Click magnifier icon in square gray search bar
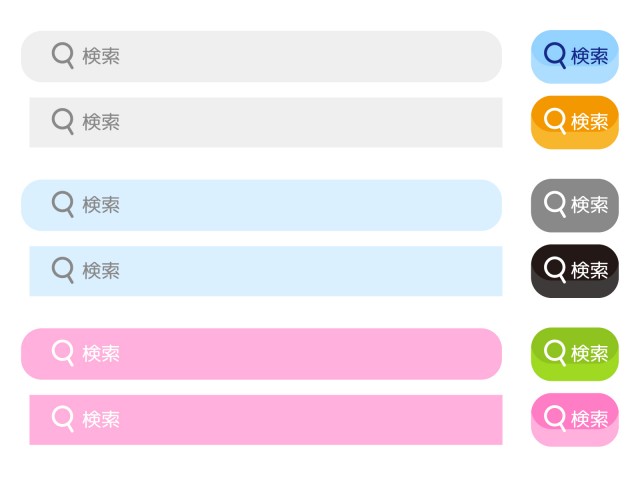Screen dimensions: 640x480 click(x=62, y=121)
